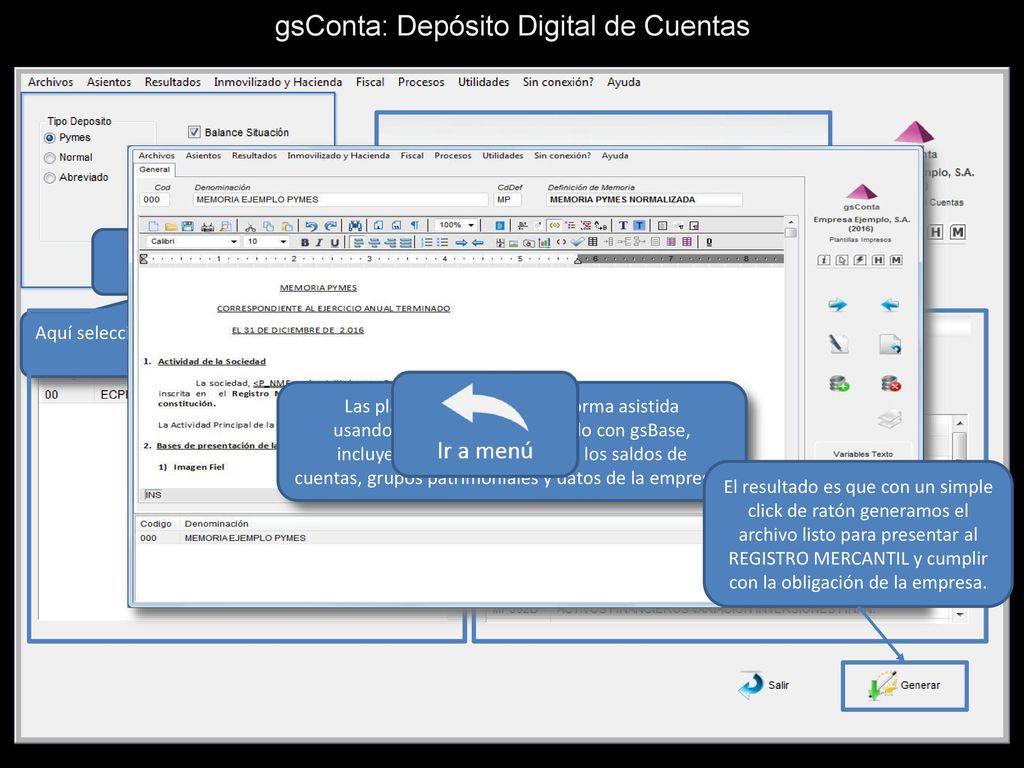Click the editor vertical scrollbar up arrow
This screenshot has width=1024, height=768.
tap(791, 223)
